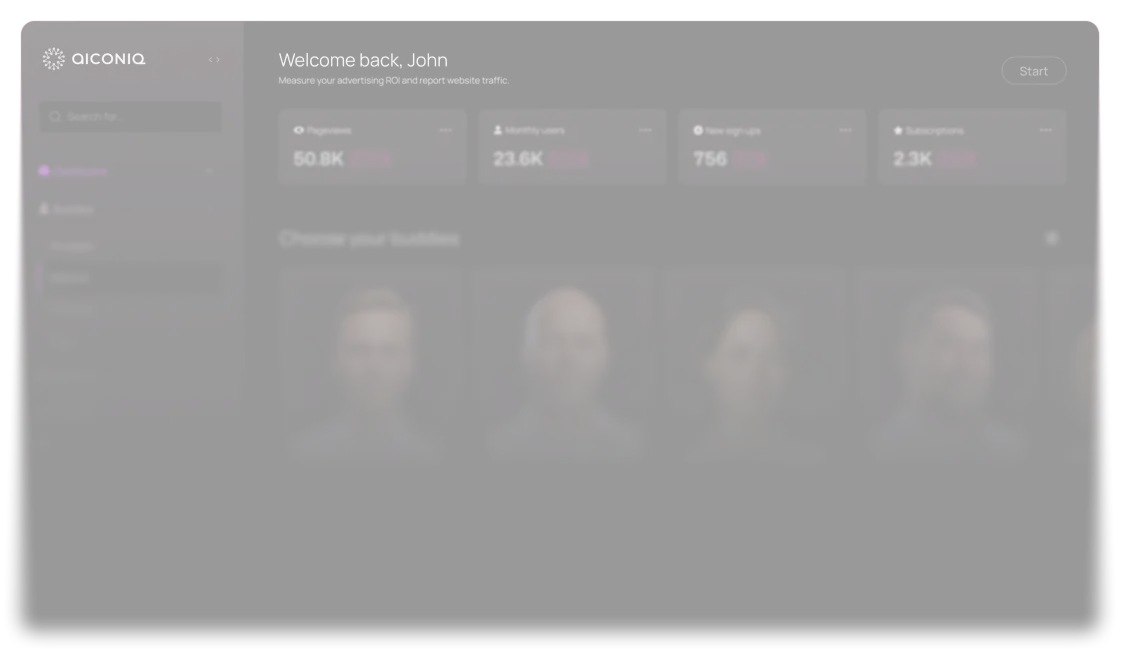Open the Pageviews card three-dot menu
1121x653 pixels.
pos(445,130)
